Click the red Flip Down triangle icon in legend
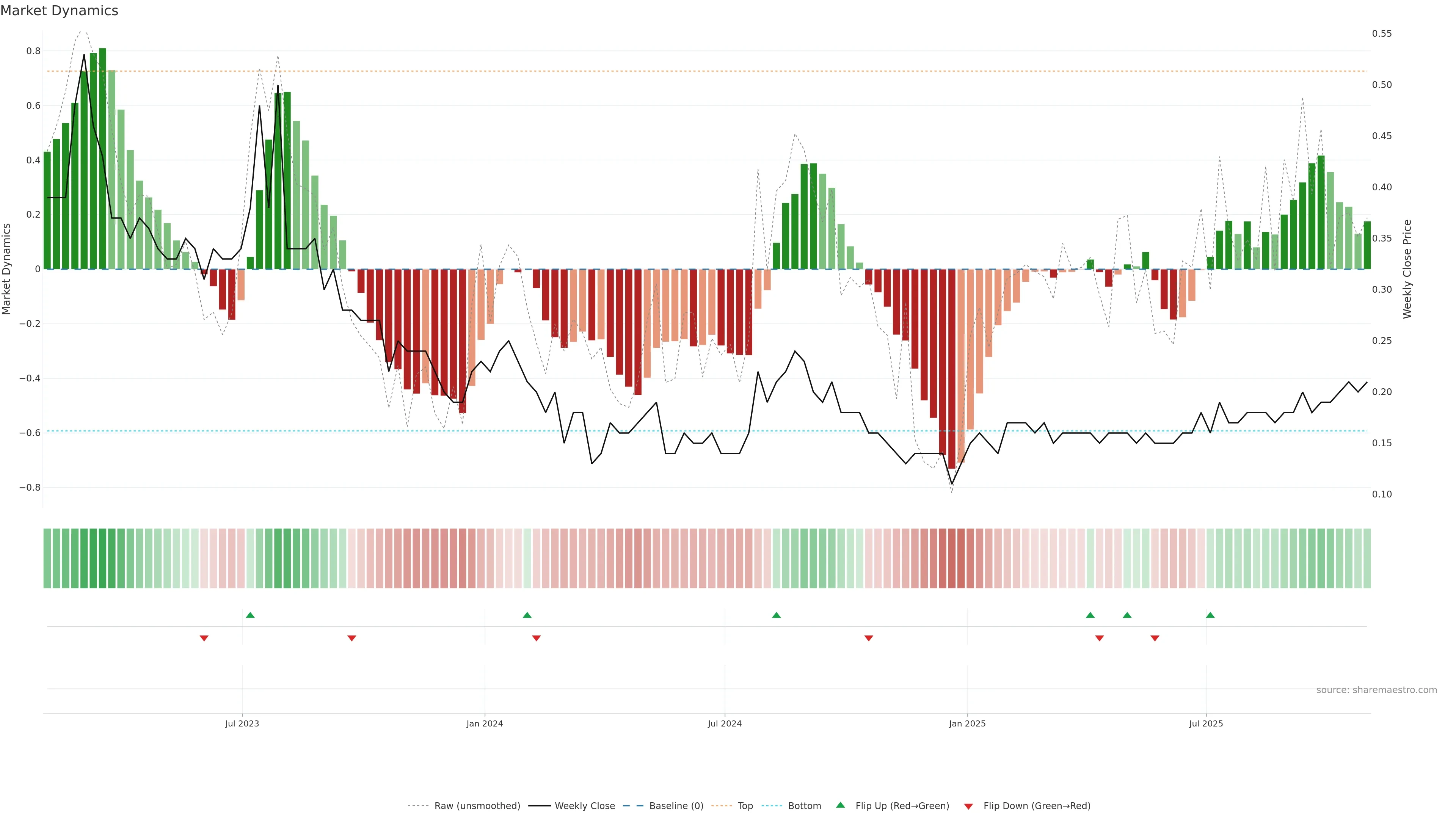 [x=968, y=806]
